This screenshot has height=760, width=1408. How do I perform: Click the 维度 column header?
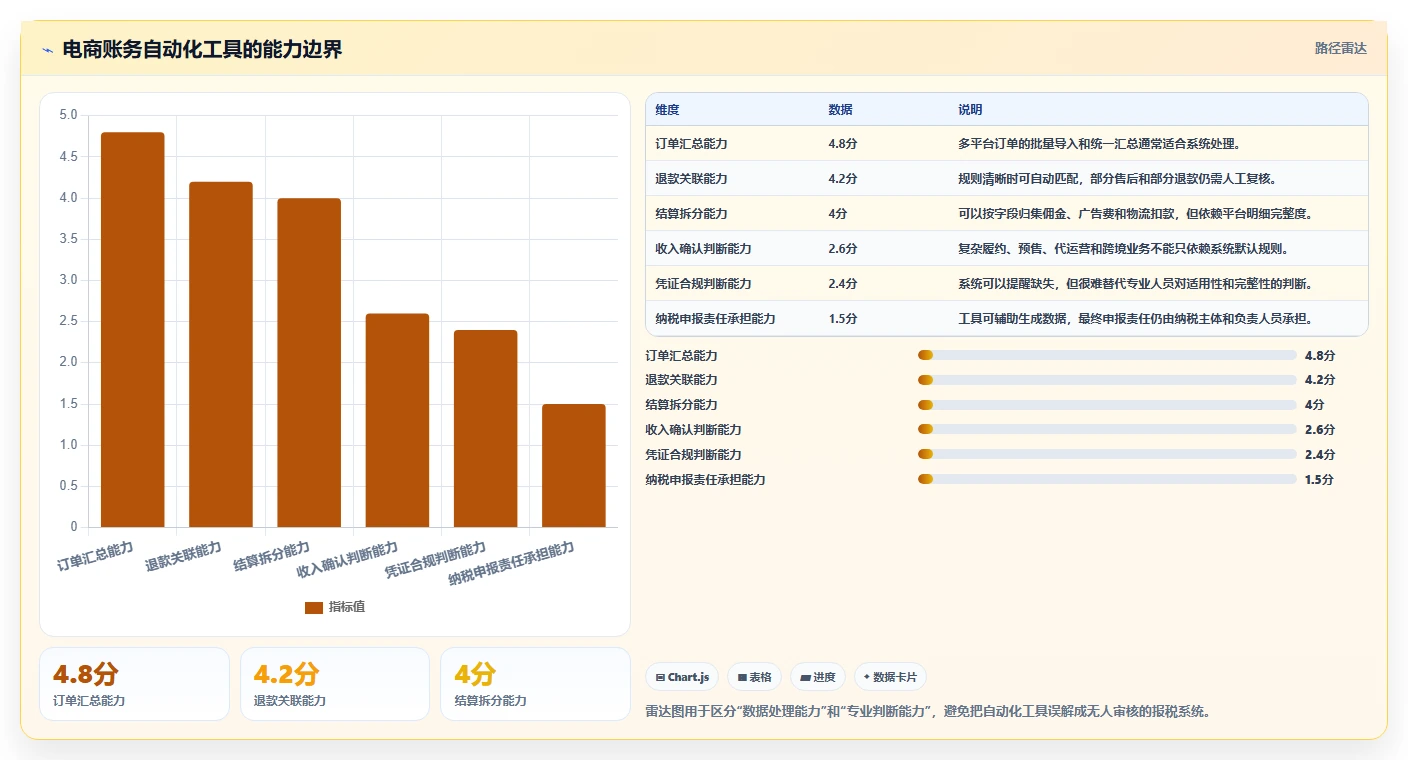tap(667, 109)
